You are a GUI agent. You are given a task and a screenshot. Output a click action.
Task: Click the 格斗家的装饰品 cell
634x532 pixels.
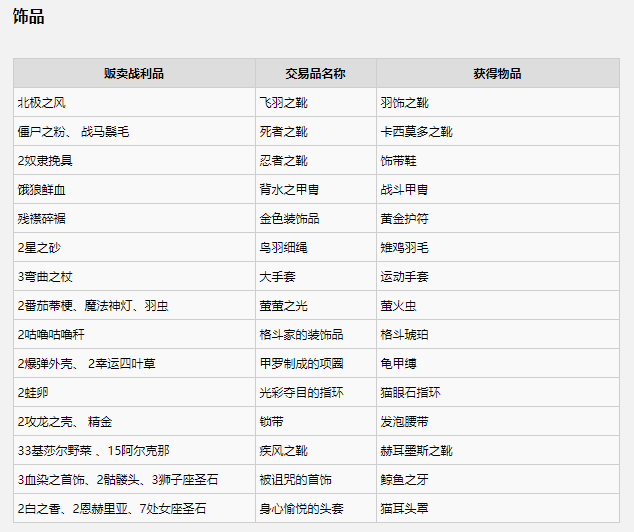(x=302, y=335)
